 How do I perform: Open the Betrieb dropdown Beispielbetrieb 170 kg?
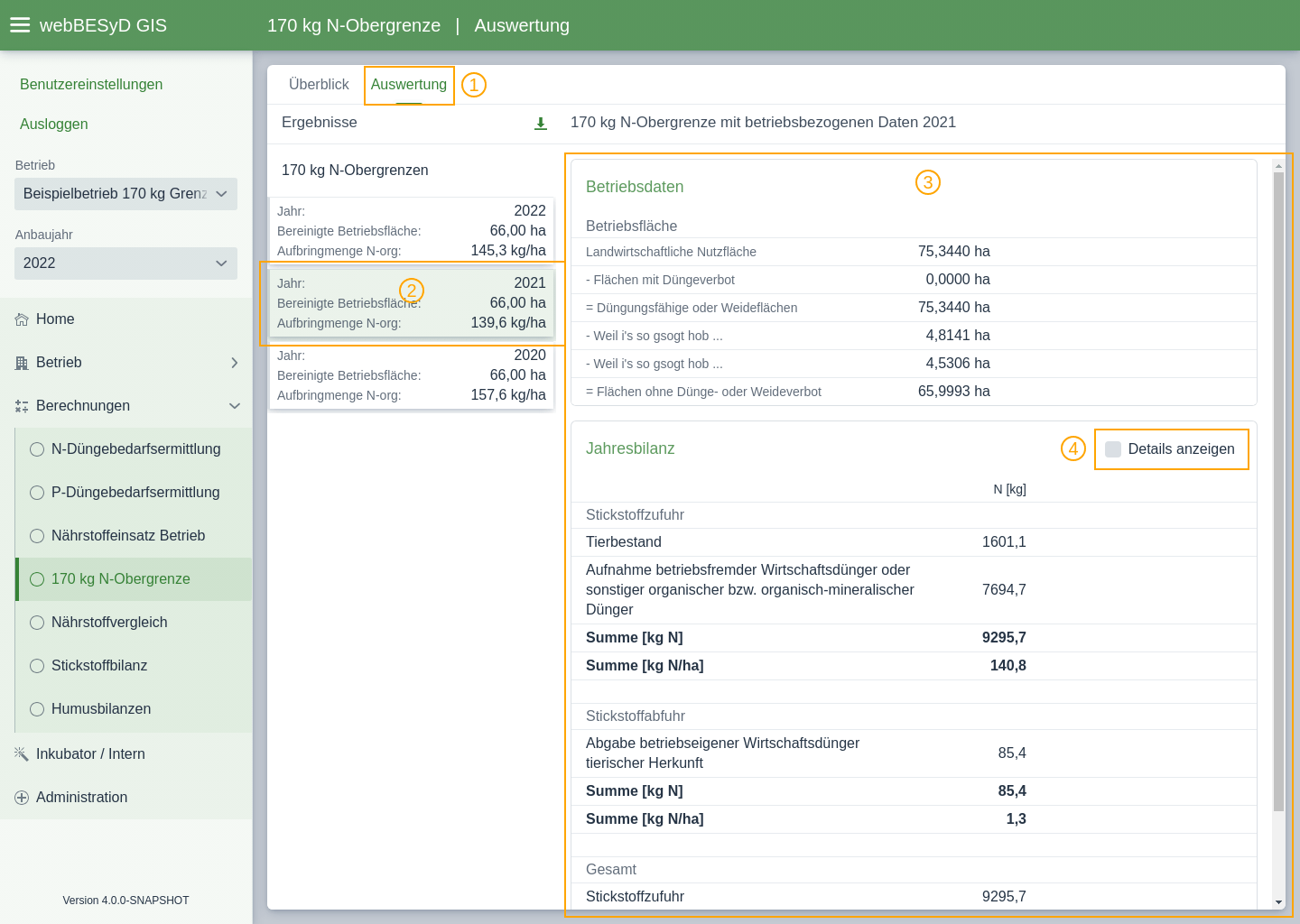point(125,194)
